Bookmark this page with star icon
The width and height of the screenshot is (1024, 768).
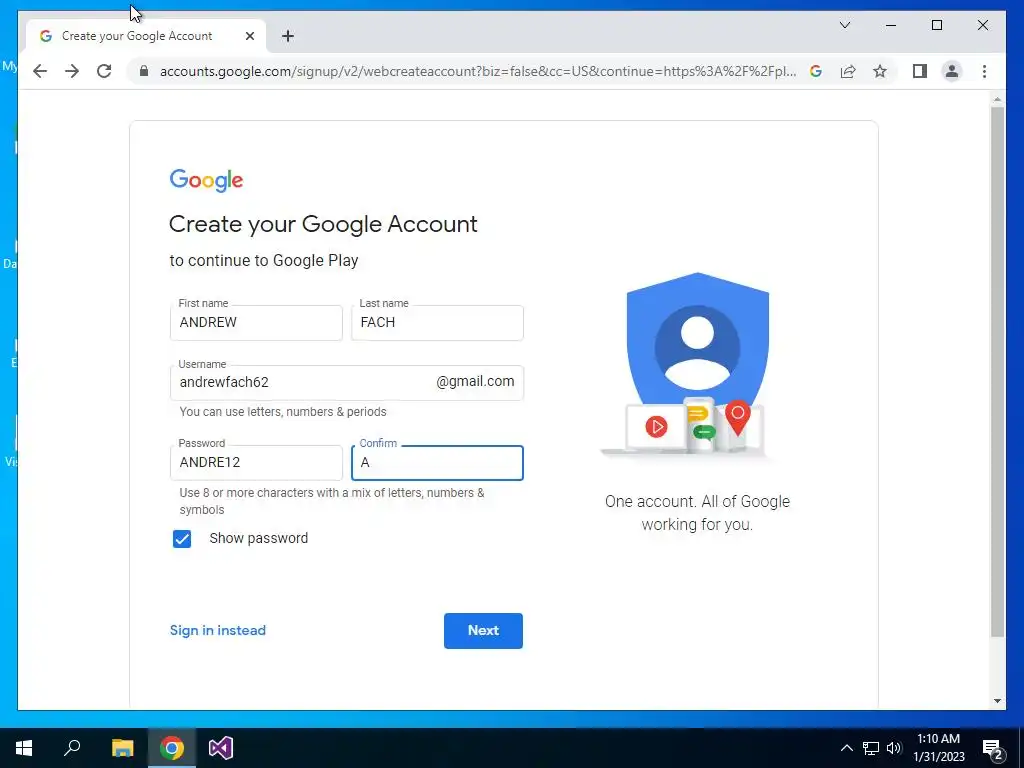coord(880,71)
